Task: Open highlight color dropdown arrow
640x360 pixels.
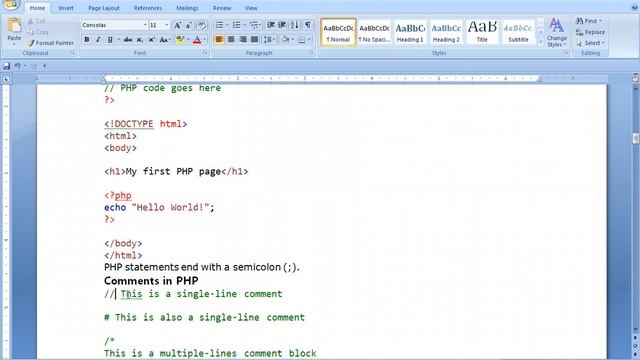Action: 188,40
